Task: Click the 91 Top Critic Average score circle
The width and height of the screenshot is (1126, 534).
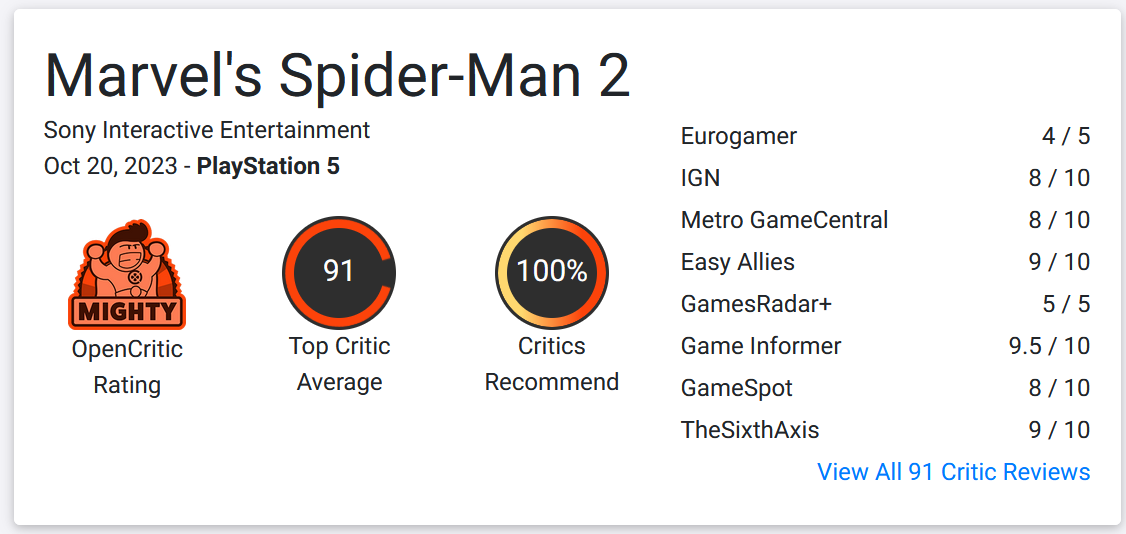Action: point(339,273)
